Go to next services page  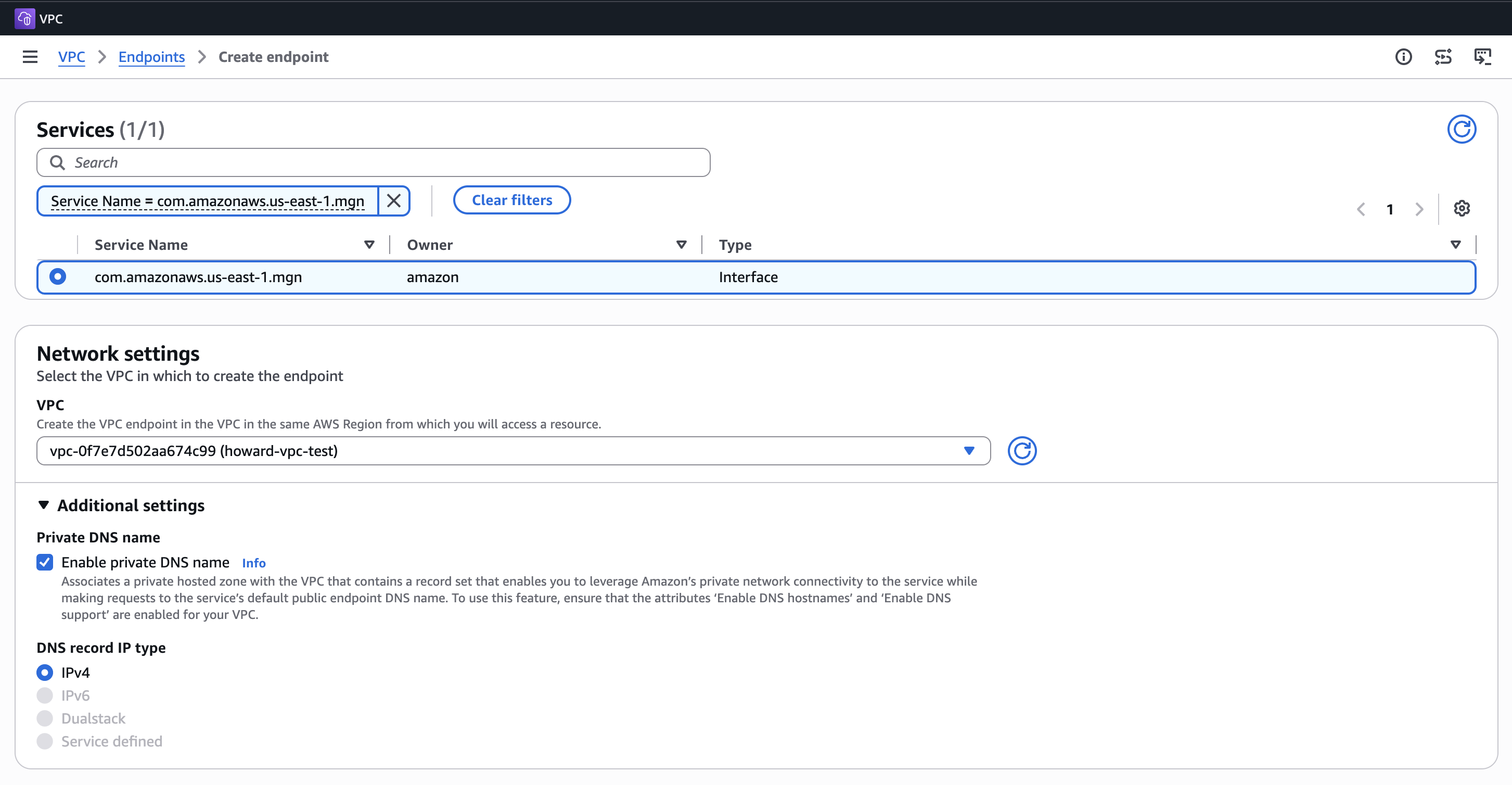coord(1419,209)
